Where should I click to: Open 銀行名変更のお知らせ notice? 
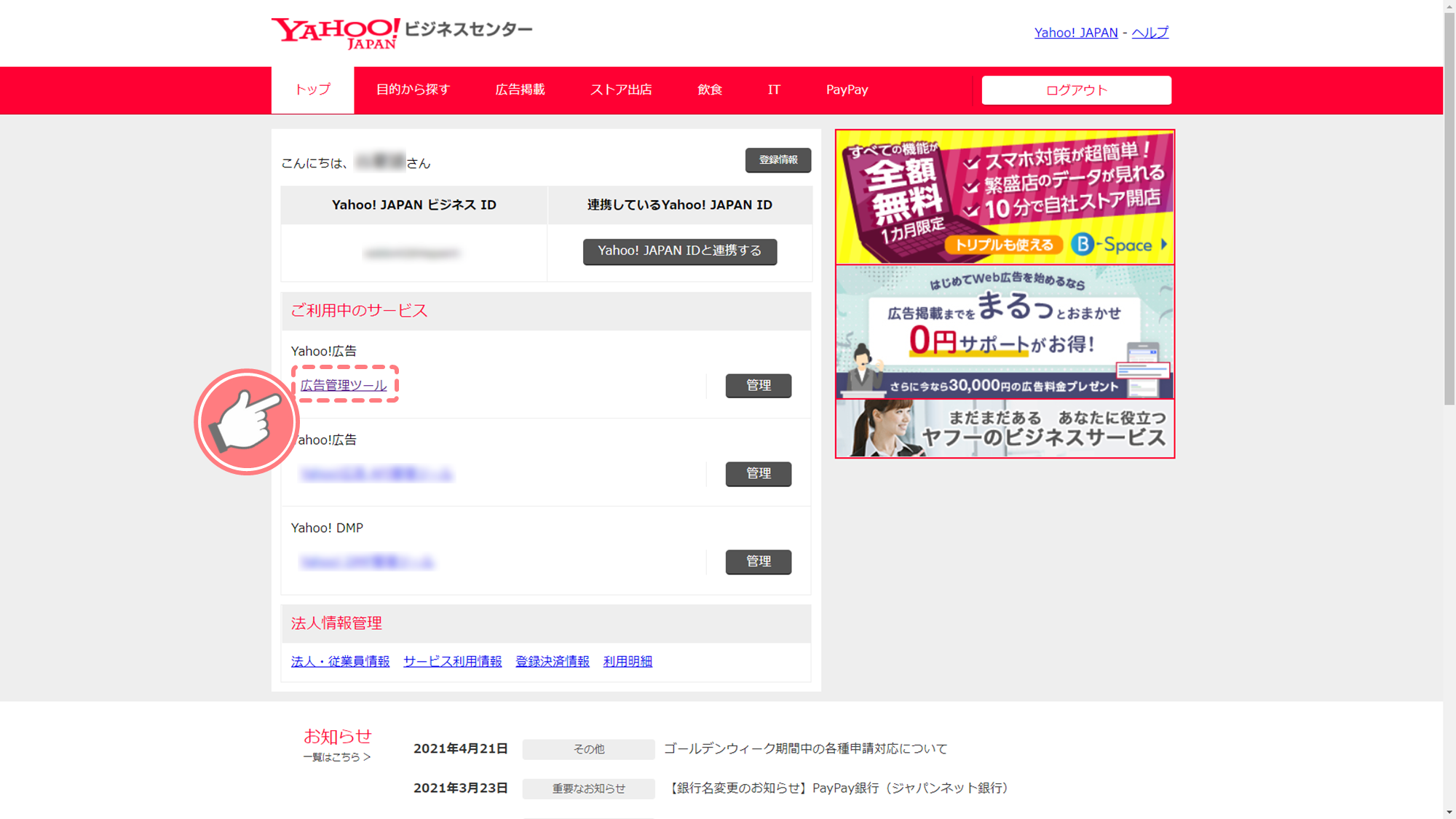[x=837, y=788]
